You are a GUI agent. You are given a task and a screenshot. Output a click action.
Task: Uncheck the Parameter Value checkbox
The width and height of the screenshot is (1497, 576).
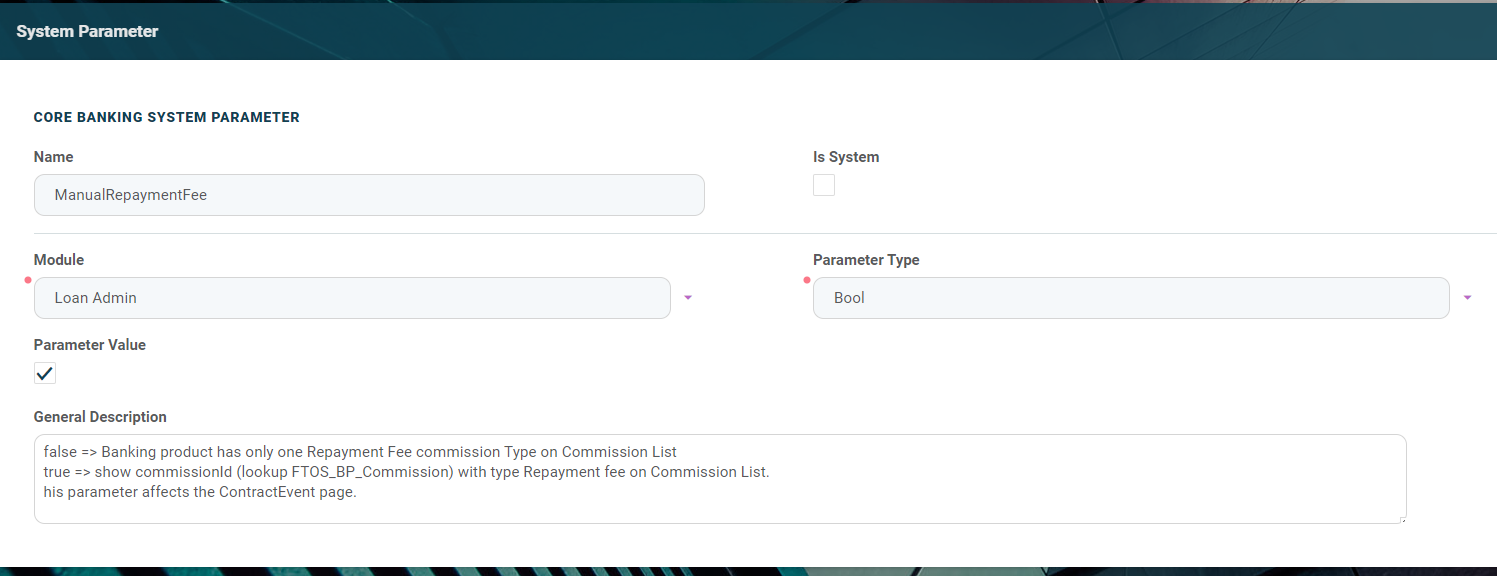pyautogui.click(x=45, y=373)
